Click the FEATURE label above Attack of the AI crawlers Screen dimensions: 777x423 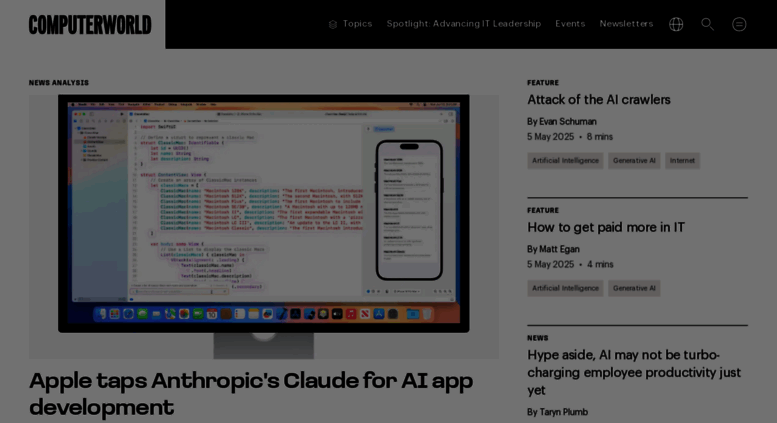coord(543,83)
